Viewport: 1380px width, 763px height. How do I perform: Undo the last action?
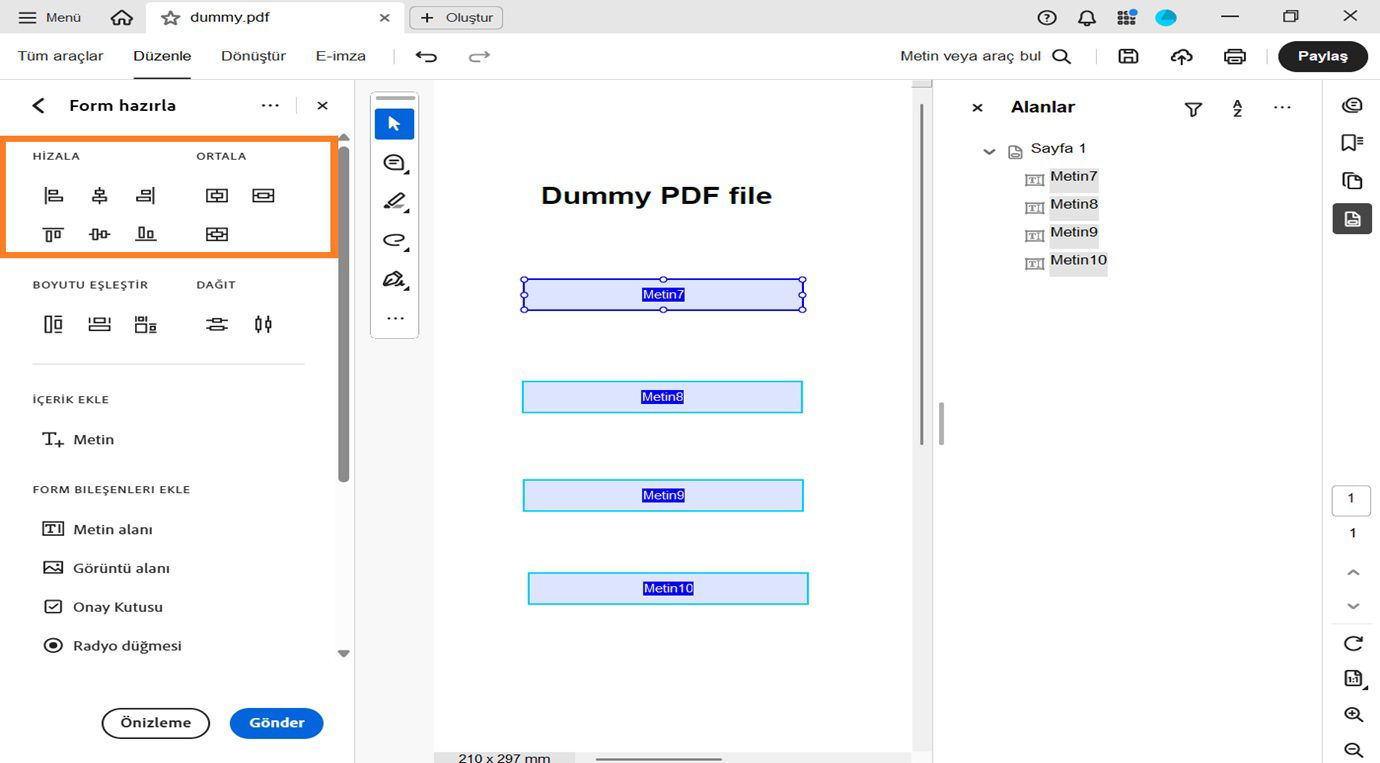pyautogui.click(x=427, y=56)
